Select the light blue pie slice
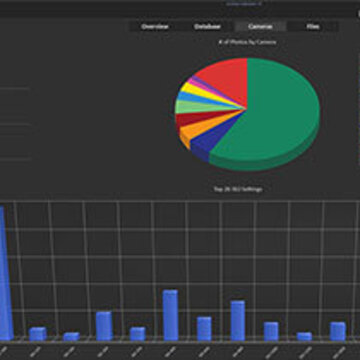The image size is (360, 360). 197,98
